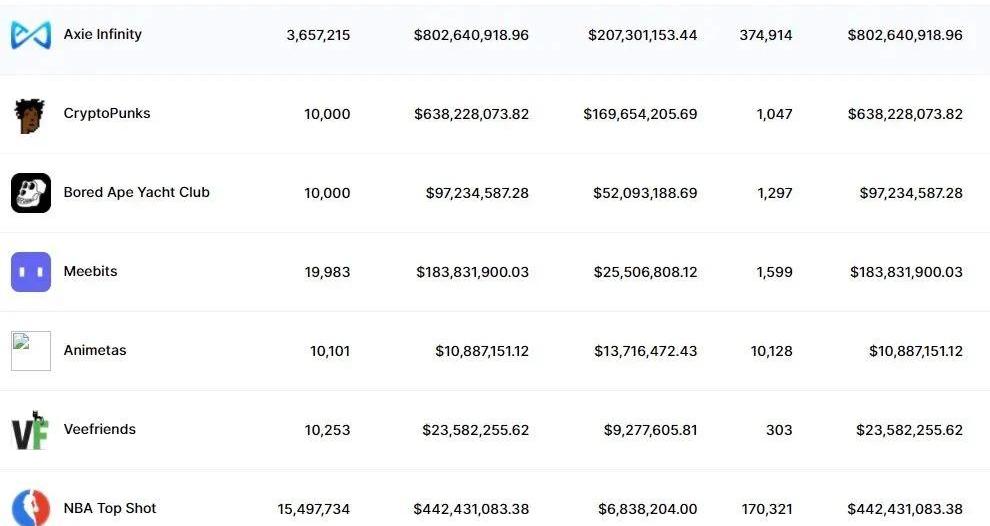
Task: Click the Veefriends VF logo
Action: click(x=30, y=431)
